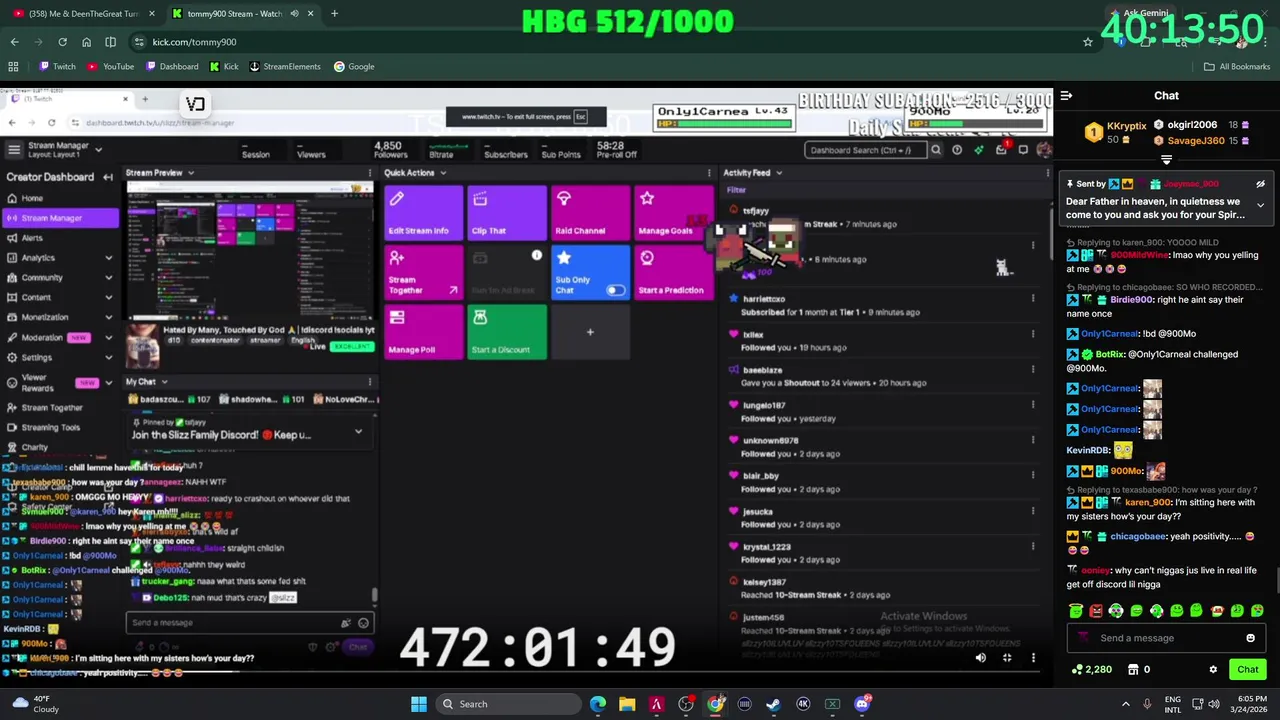Viewport: 1280px width, 720px height.
Task: Trigger the Clip That quick action
Action: 507,212
